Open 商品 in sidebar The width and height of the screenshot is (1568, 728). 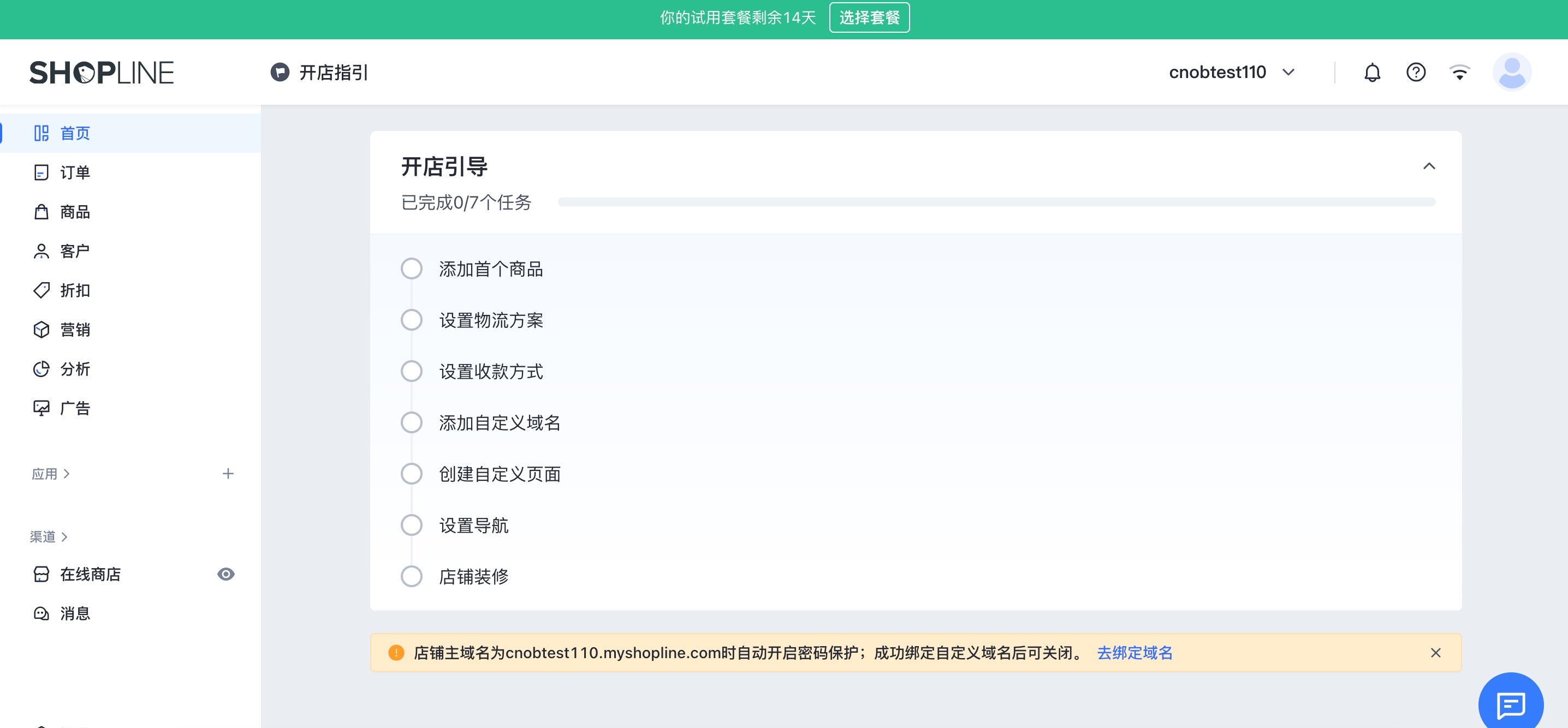tap(130, 212)
